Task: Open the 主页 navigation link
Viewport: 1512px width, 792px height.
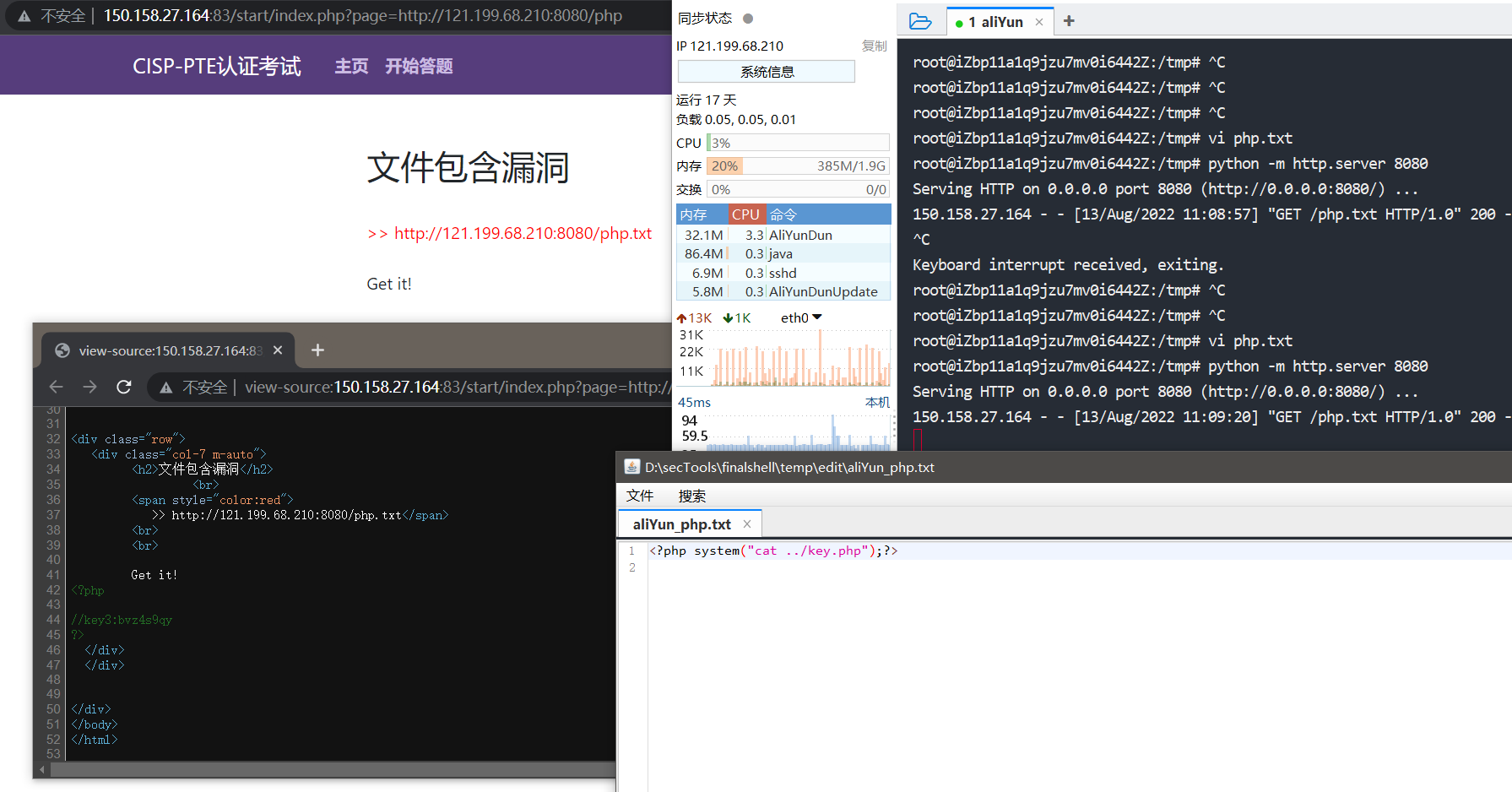Action: (x=351, y=66)
